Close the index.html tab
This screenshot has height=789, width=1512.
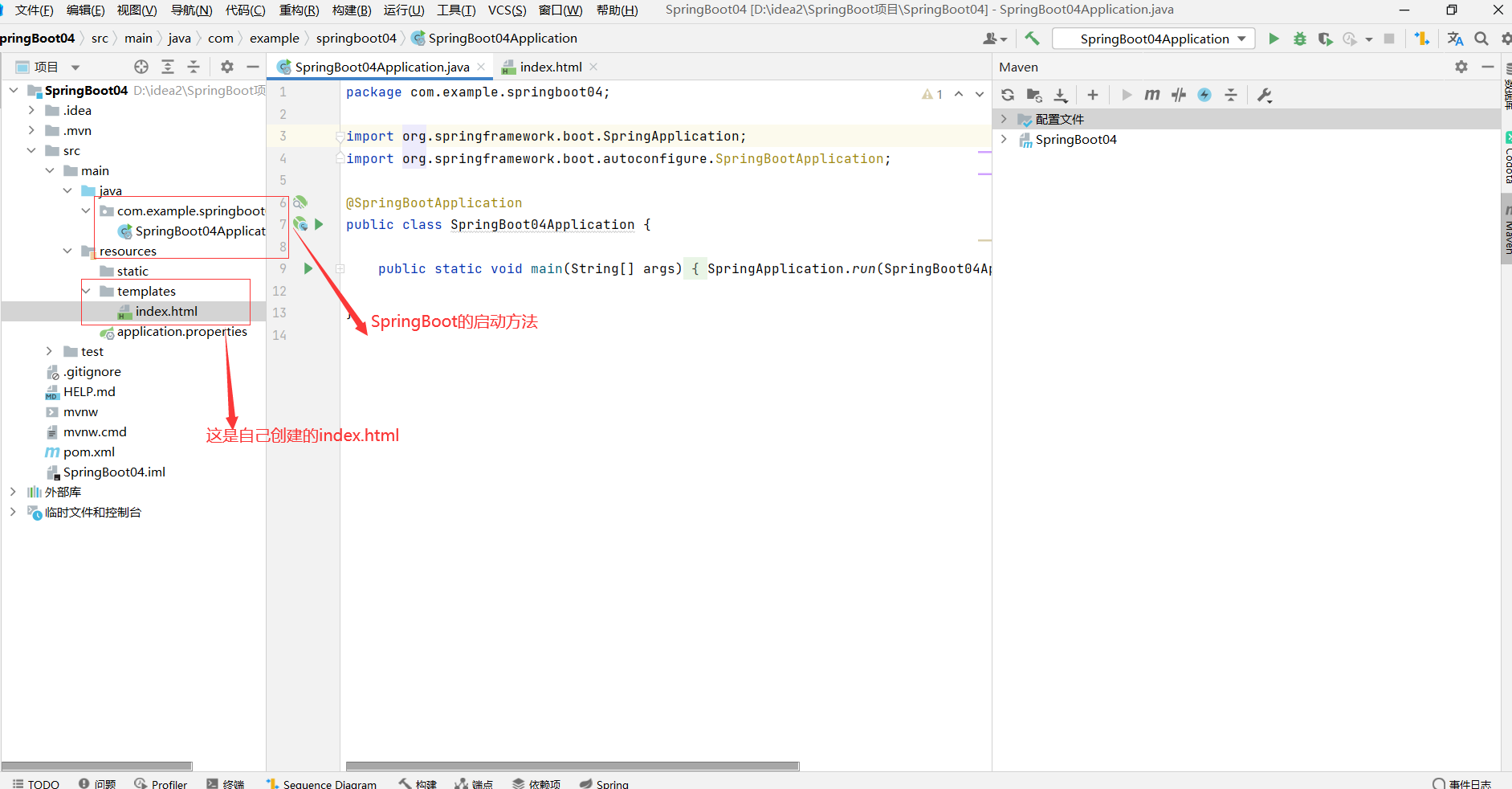point(593,67)
